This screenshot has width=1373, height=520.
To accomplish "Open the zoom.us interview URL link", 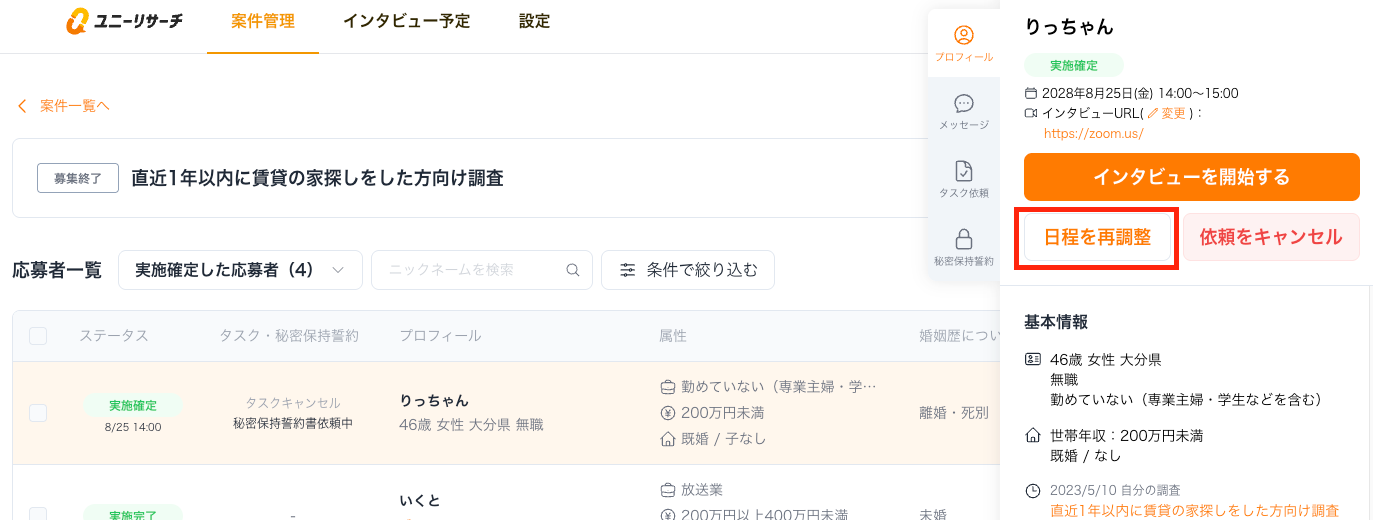I will [x=1093, y=133].
